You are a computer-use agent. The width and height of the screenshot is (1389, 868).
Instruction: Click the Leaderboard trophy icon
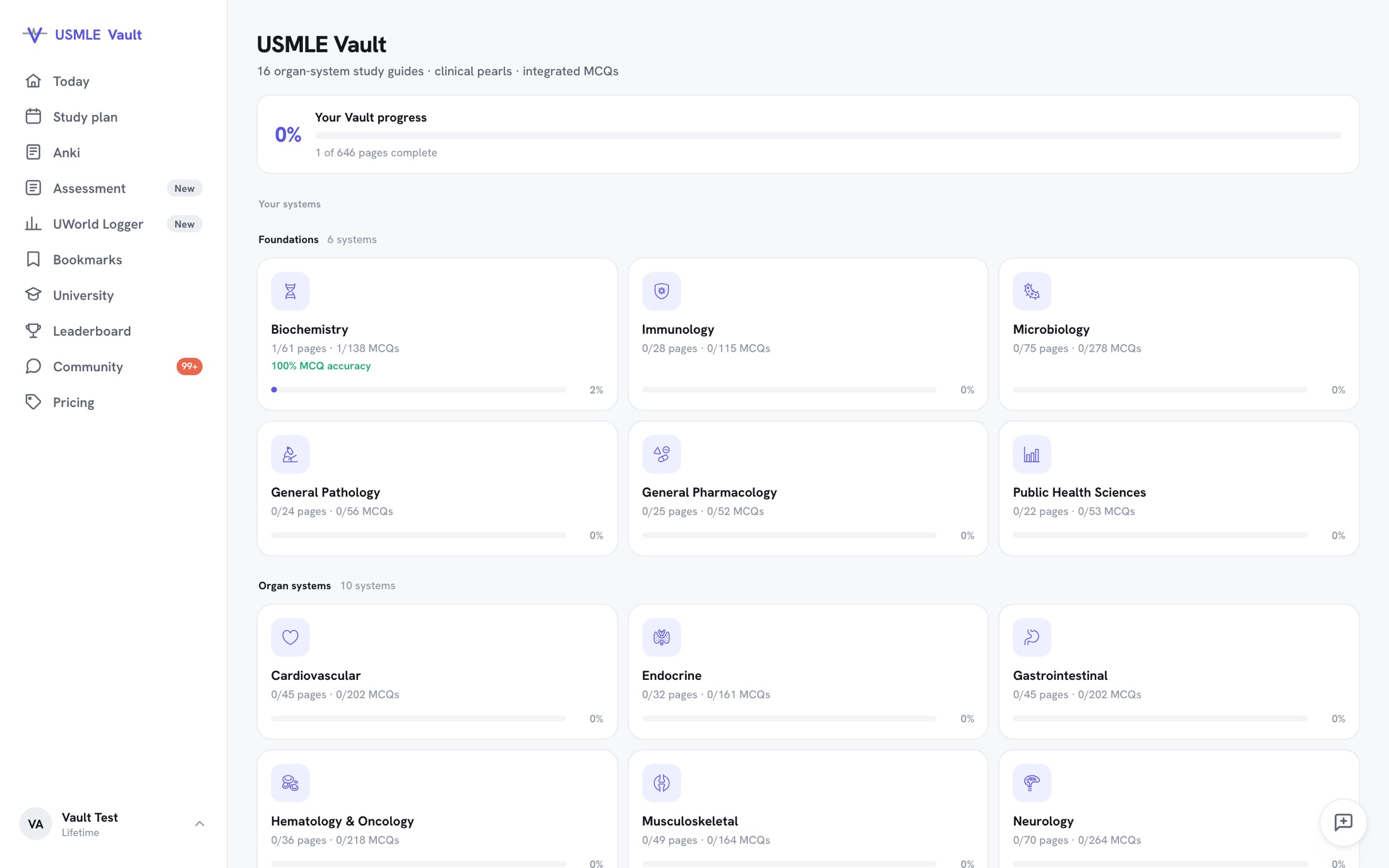tap(33, 331)
